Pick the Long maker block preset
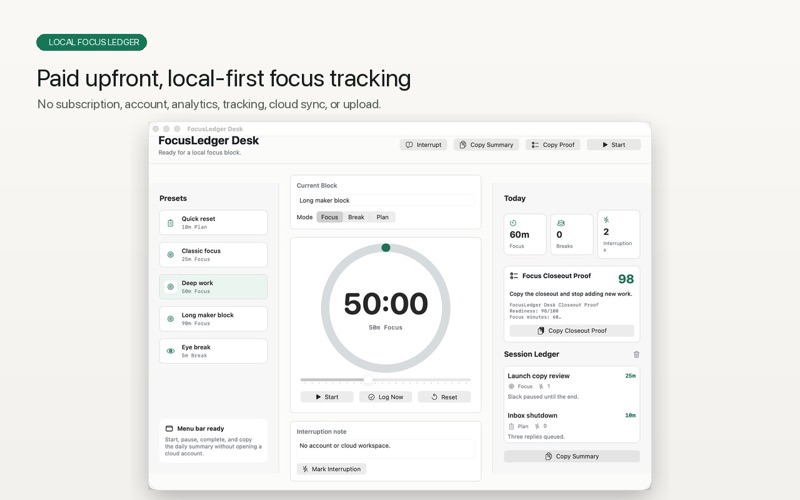Viewport: 800px width, 500px height. [213, 319]
